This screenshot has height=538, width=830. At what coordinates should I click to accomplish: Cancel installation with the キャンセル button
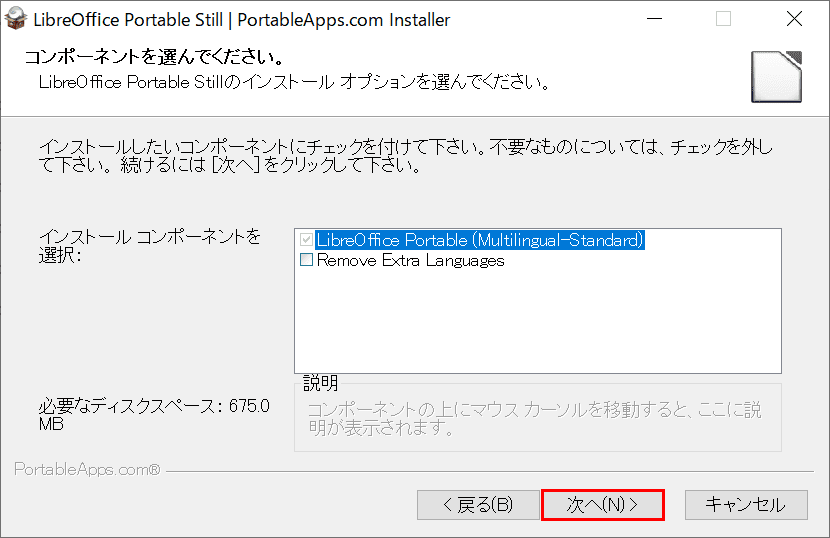tap(746, 505)
